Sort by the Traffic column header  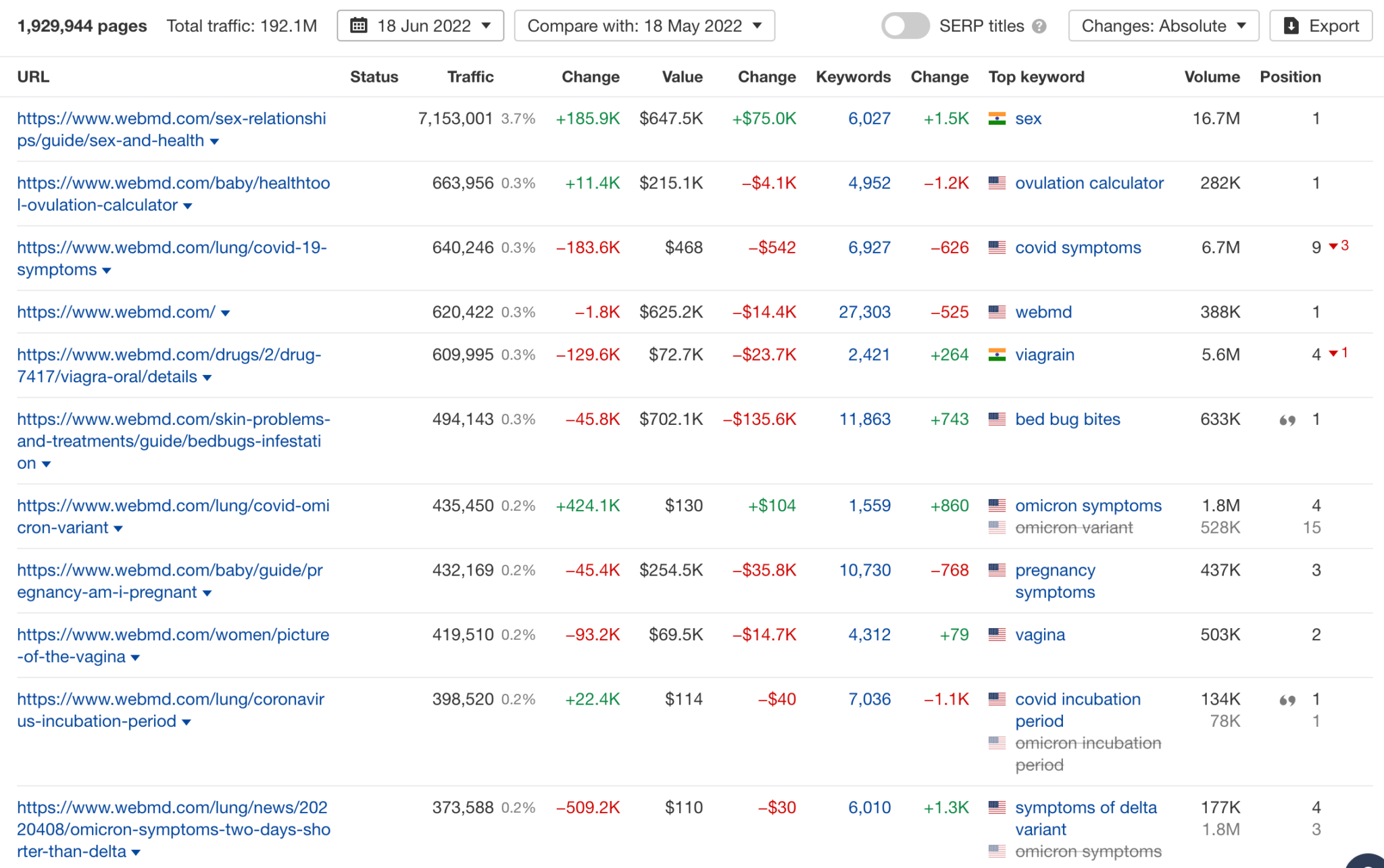click(x=470, y=77)
